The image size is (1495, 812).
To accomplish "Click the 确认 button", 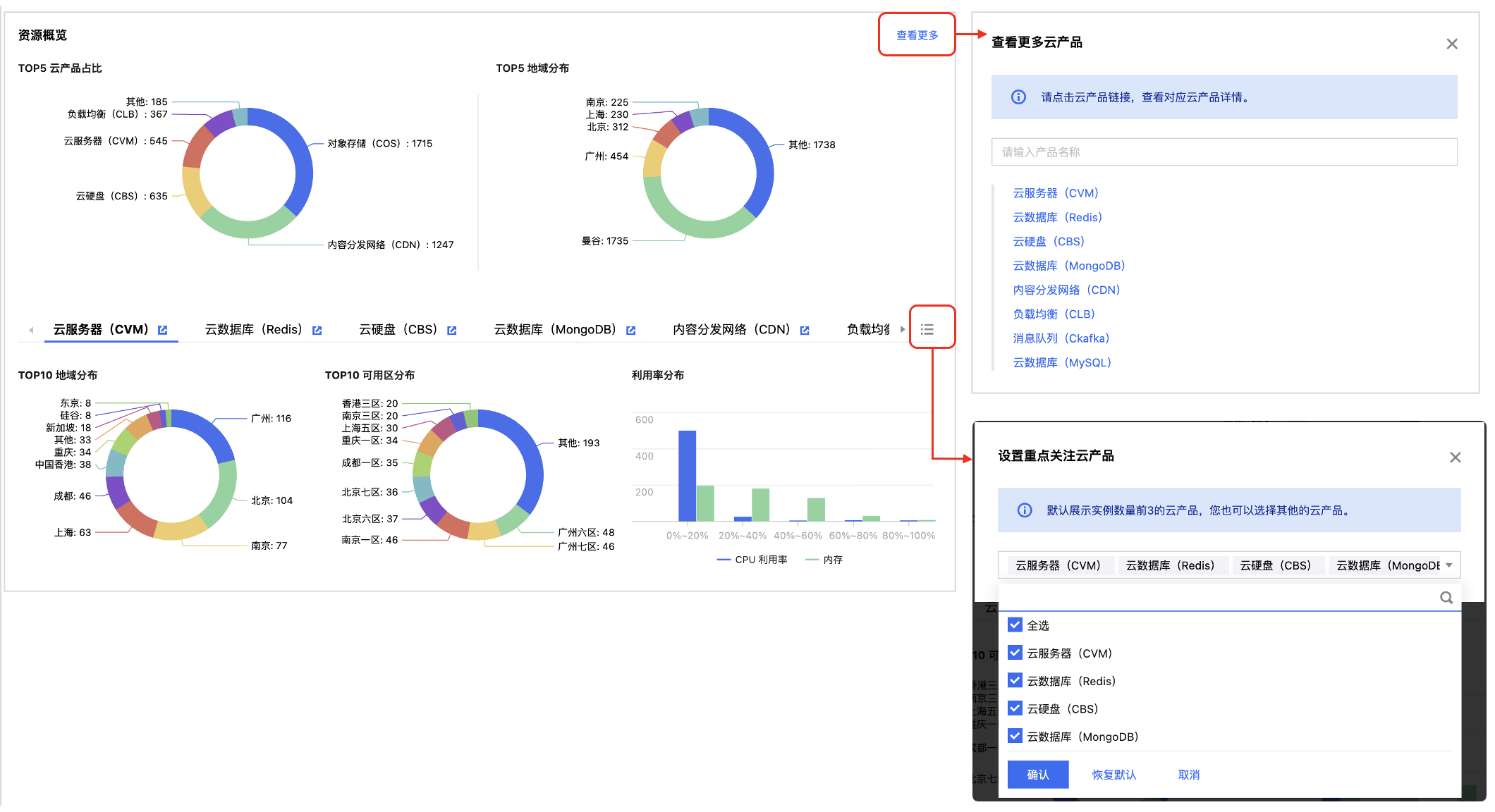I will [1037, 775].
